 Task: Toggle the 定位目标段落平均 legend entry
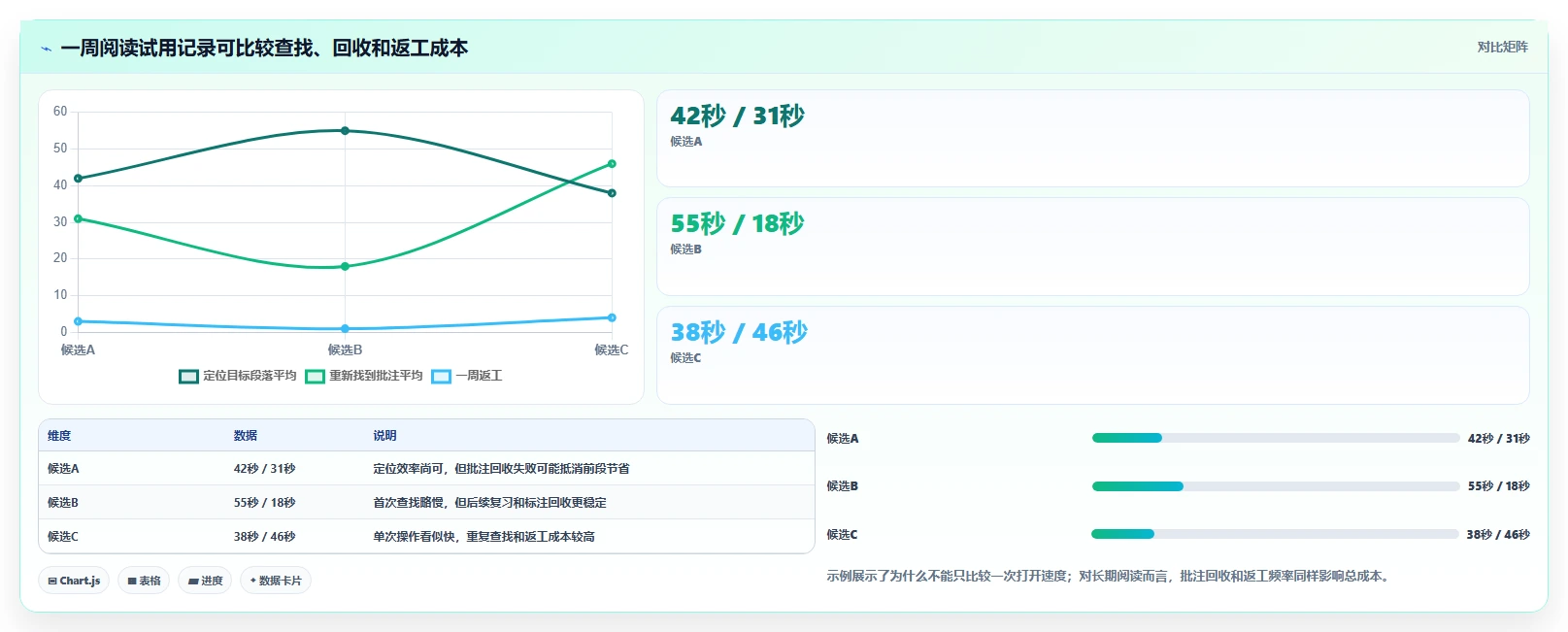pos(238,376)
